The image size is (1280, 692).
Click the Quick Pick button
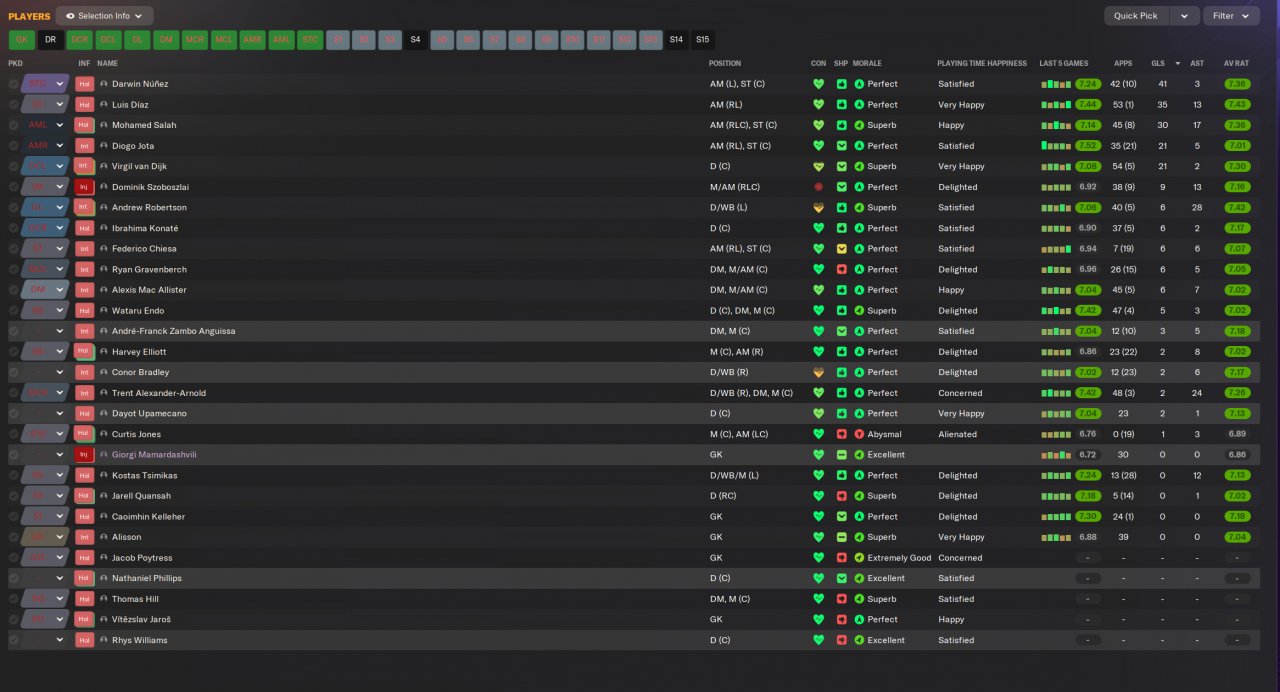(1136, 16)
